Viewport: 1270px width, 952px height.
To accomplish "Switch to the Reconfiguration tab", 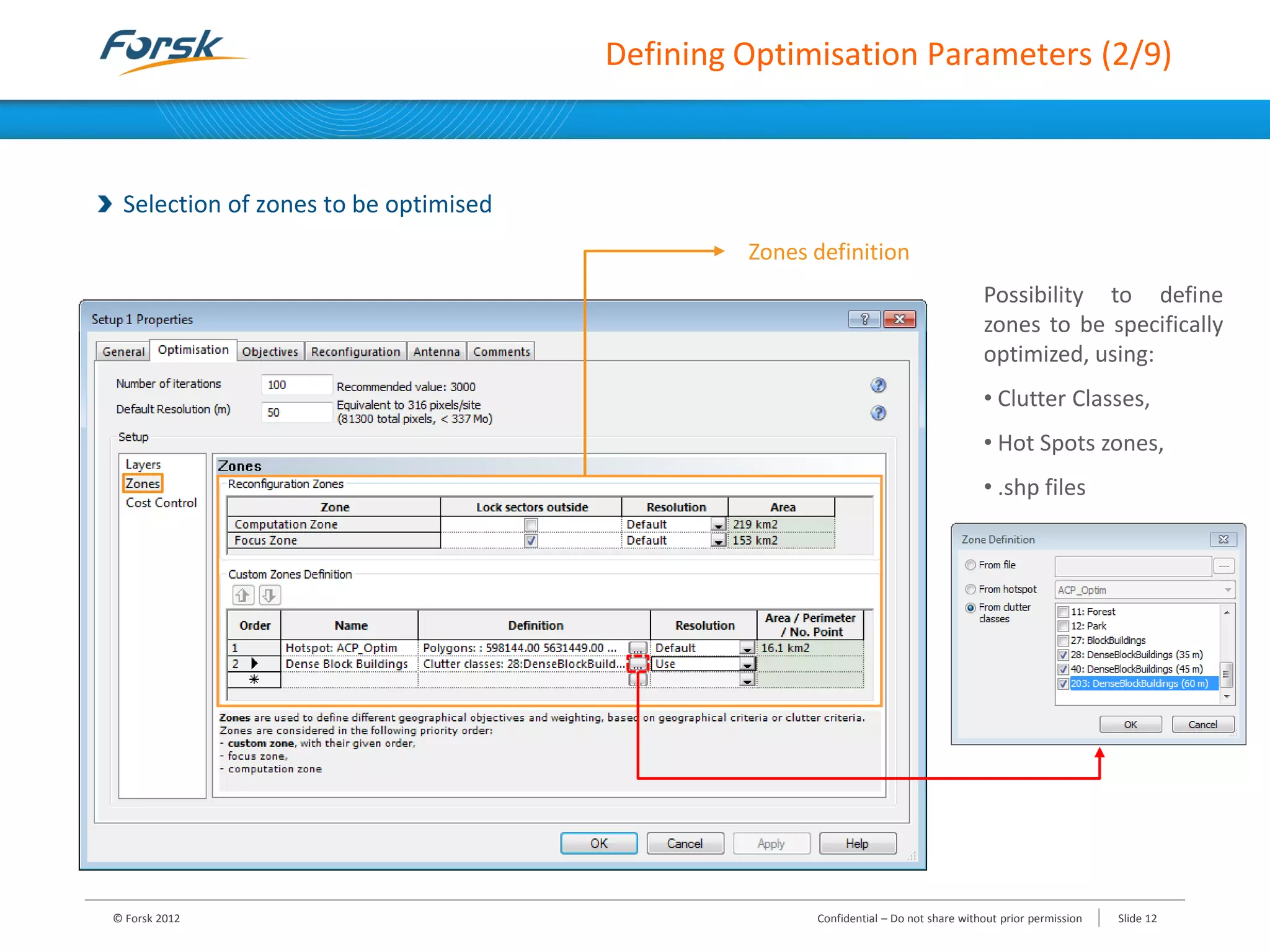I will (x=355, y=351).
